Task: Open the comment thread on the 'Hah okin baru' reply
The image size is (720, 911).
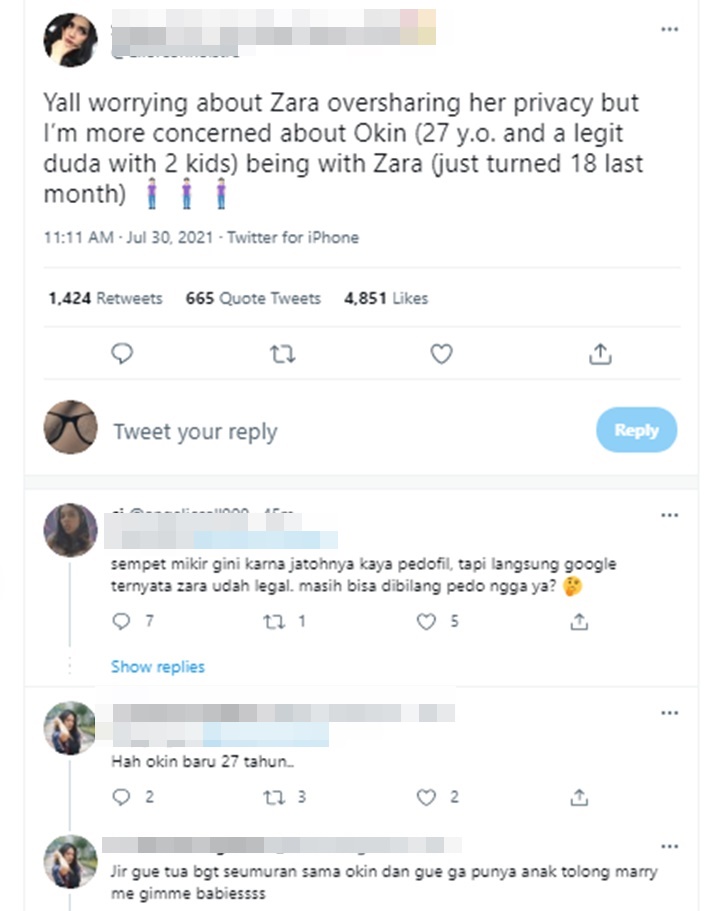Action: (121, 797)
